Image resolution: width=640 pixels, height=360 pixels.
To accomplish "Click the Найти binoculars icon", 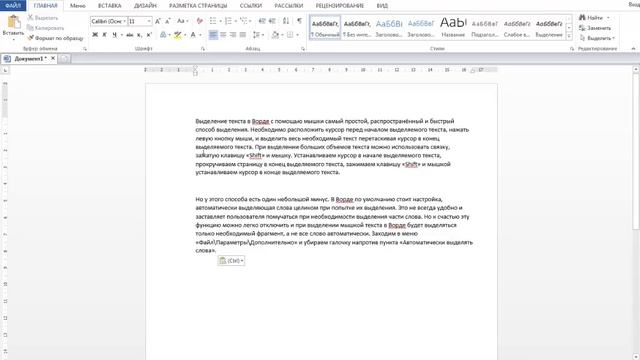I will pos(582,18).
